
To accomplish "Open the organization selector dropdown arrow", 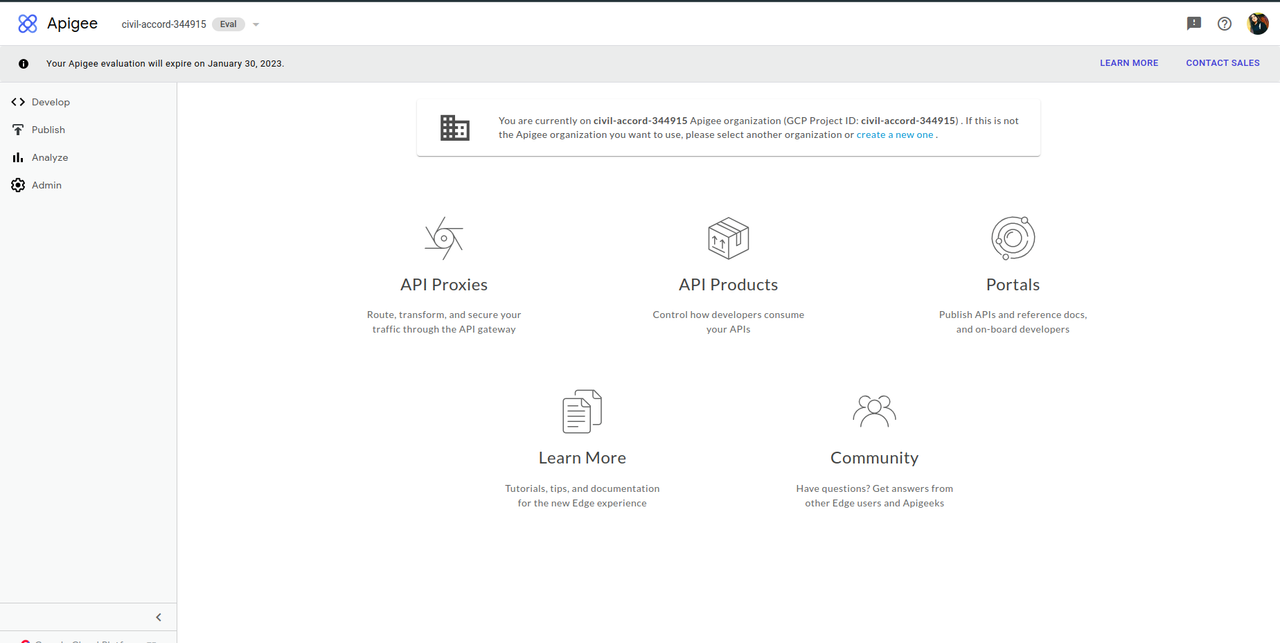I will (x=256, y=24).
